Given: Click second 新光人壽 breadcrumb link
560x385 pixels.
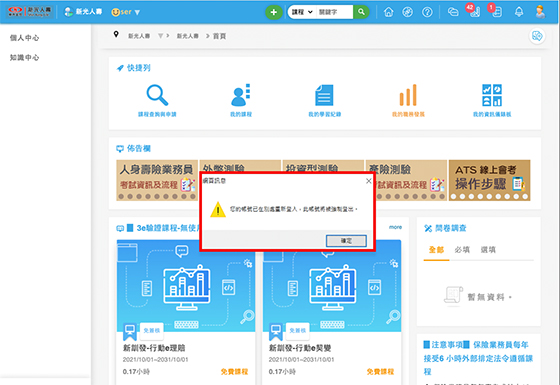Looking at the screenshot, I should tap(188, 36).
